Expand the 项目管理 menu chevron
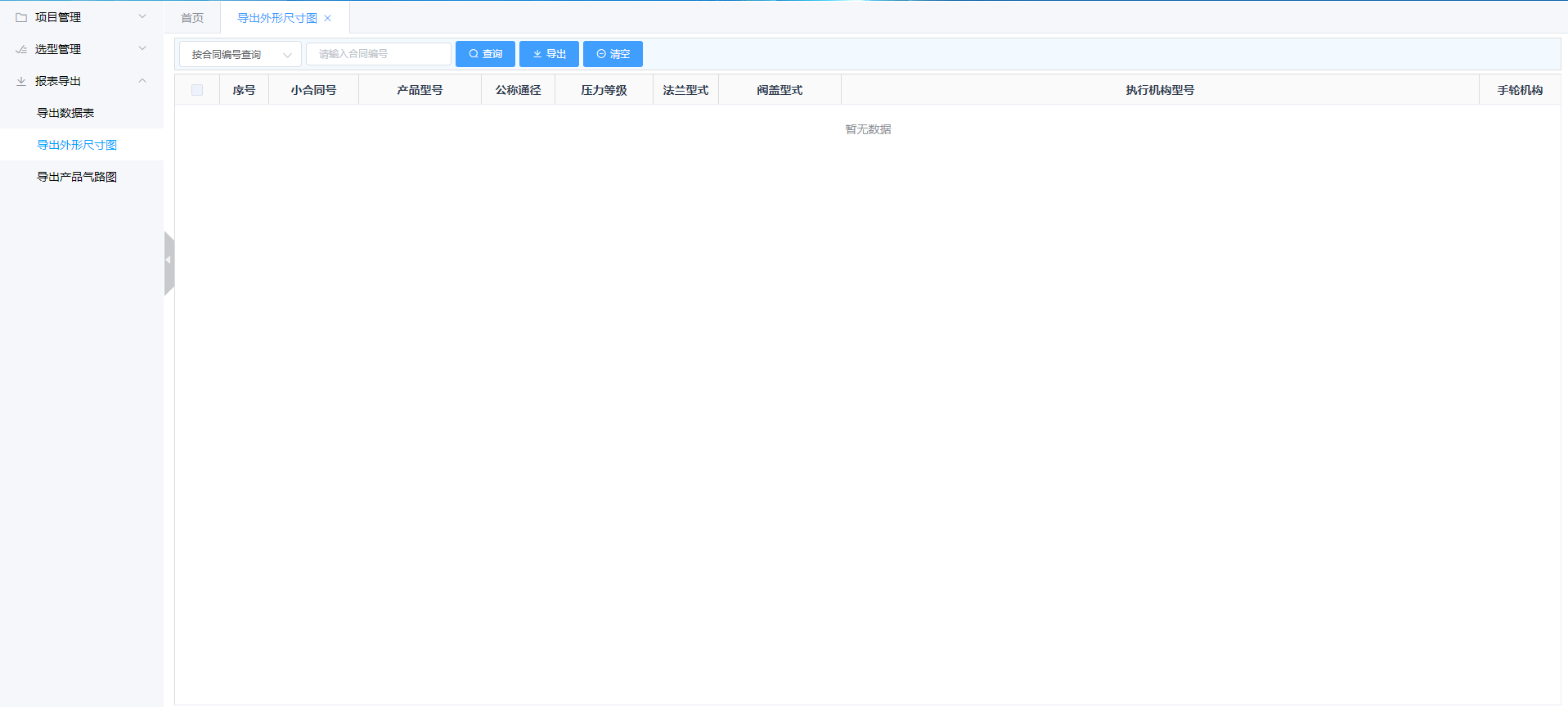 pos(142,16)
